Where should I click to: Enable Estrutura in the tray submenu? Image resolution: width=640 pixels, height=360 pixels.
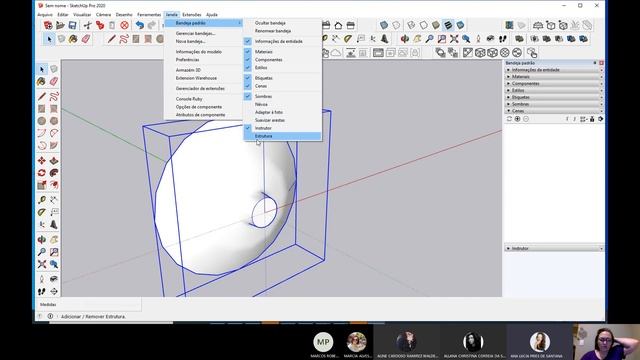[282, 136]
